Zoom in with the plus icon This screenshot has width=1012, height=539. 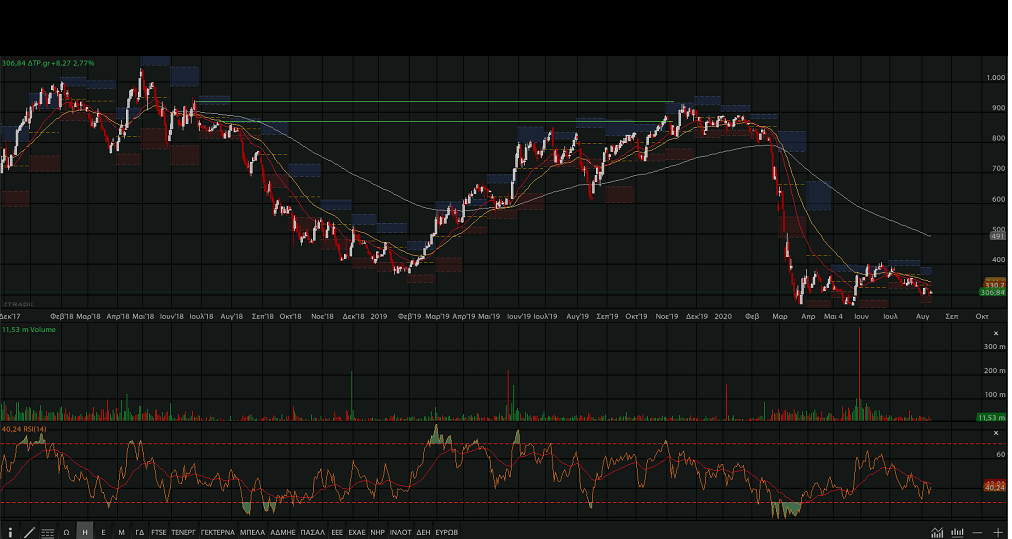point(998,532)
